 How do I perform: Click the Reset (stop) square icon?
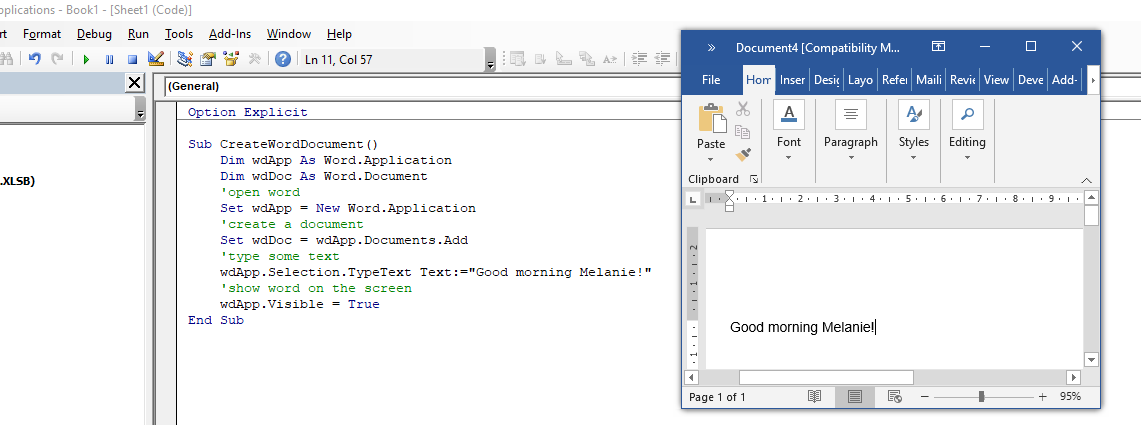pyautogui.click(x=131, y=59)
